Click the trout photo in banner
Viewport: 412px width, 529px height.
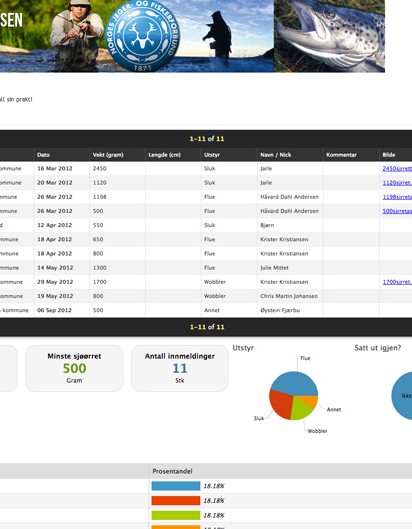[329, 36]
